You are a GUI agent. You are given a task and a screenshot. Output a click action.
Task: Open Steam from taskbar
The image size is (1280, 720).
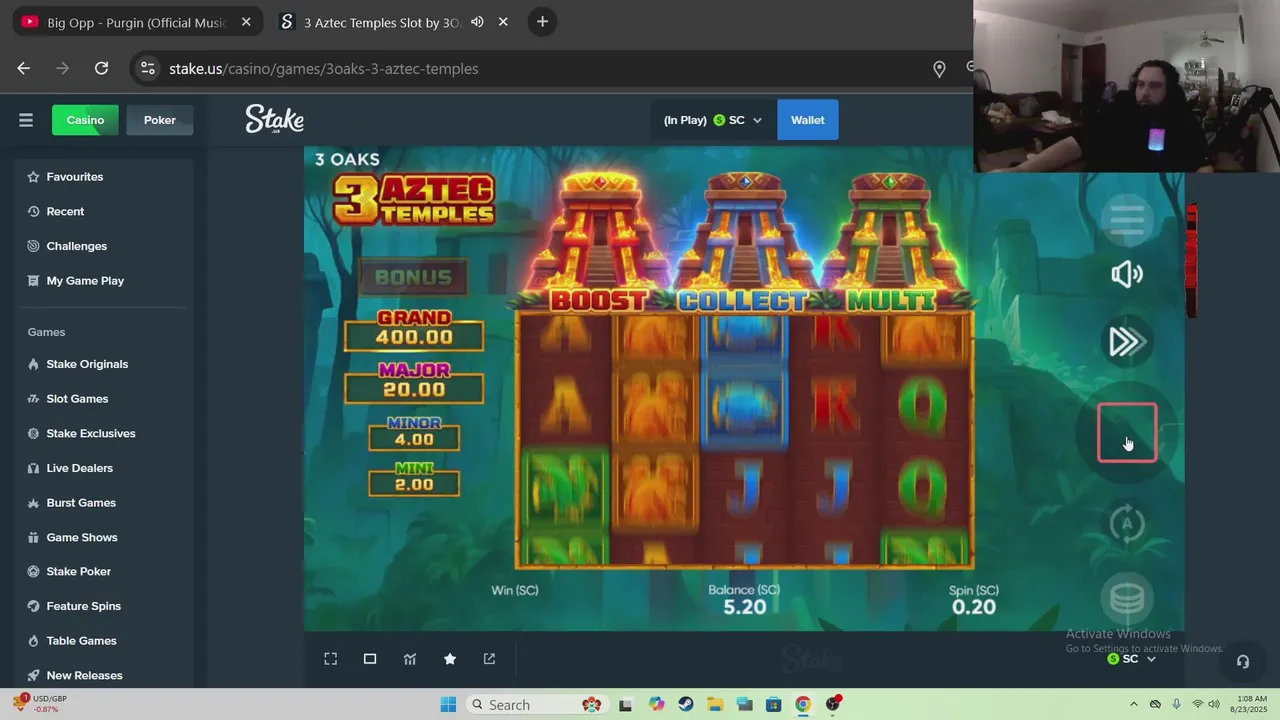click(685, 704)
